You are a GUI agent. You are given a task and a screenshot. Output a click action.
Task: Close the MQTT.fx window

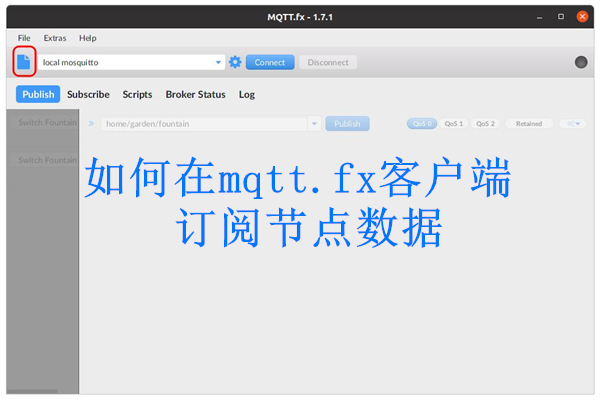pyautogui.click(x=582, y=16)
